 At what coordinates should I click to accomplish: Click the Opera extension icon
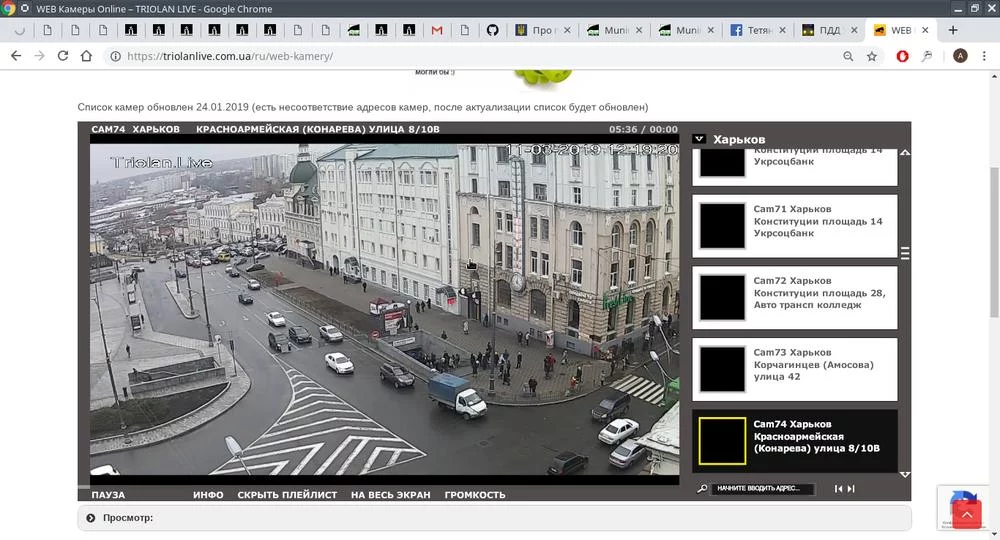pyautogui.click(x=902, y=56)
